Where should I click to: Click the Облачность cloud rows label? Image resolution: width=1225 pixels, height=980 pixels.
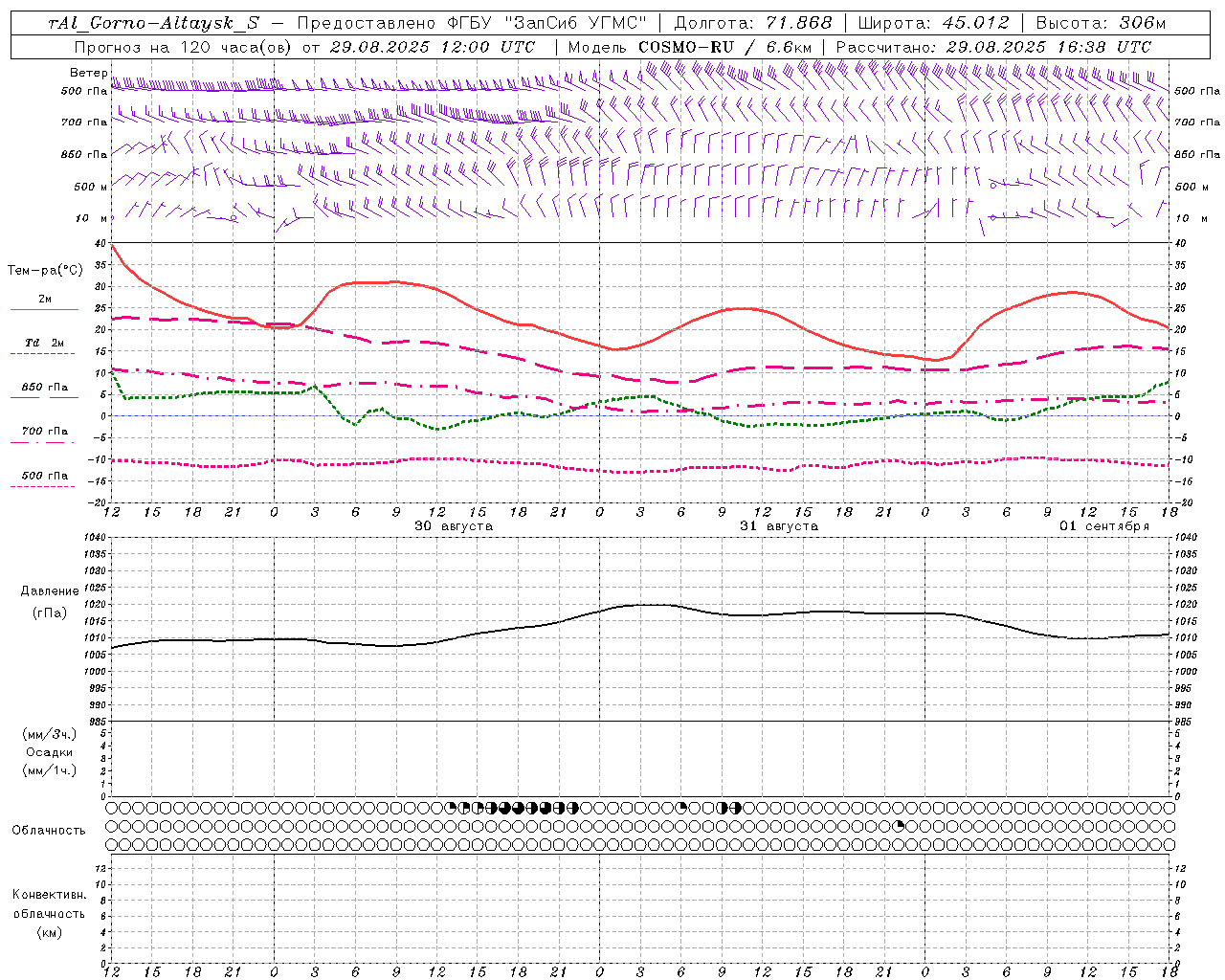click(49, 831)
